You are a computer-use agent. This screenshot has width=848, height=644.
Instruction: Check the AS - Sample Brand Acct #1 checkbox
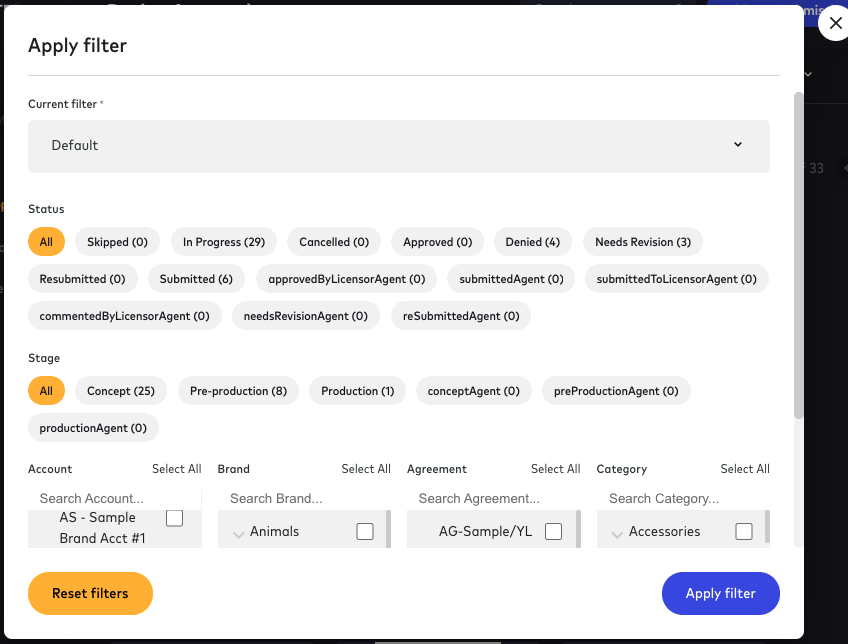(174, 517)
